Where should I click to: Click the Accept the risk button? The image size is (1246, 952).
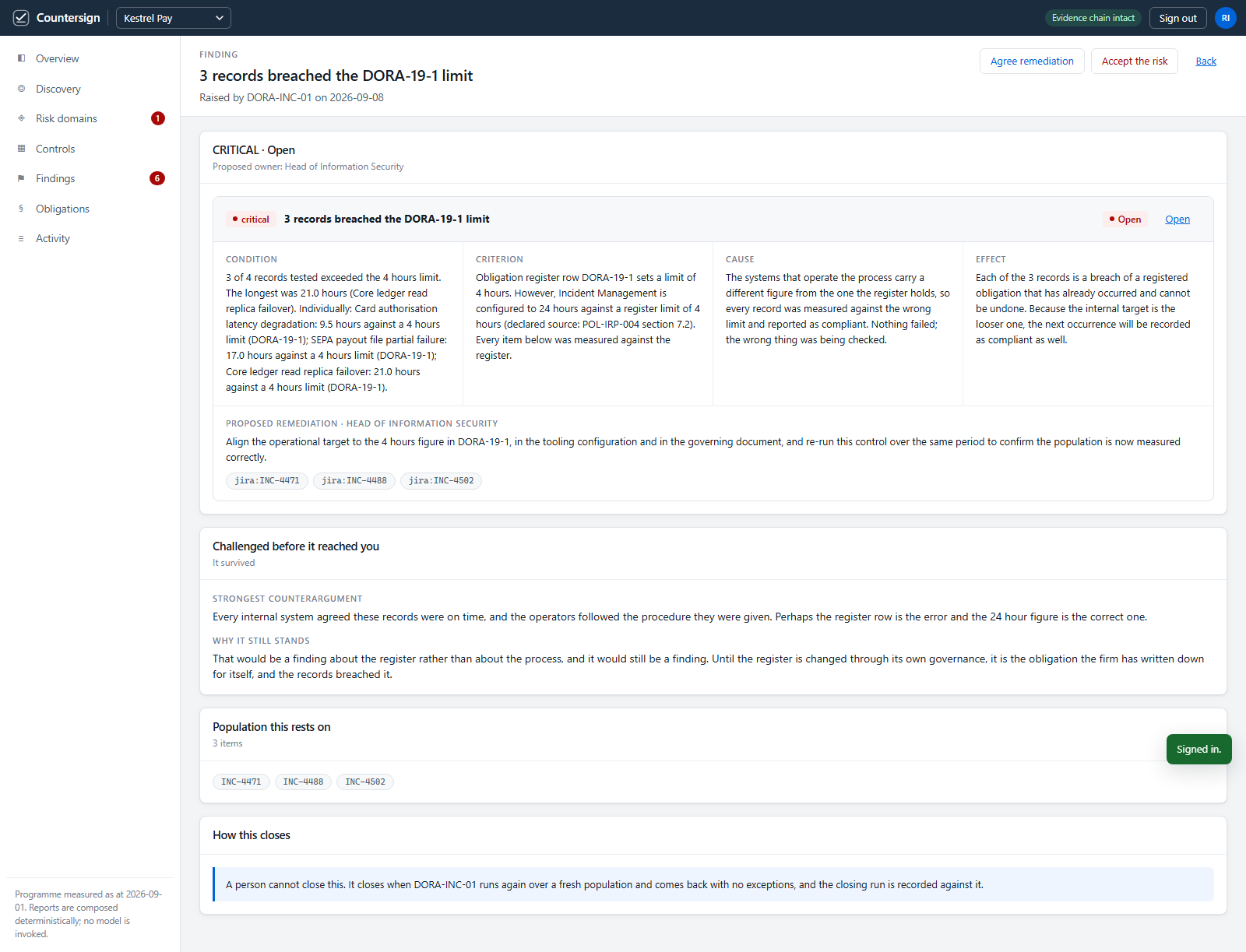point(1135,61)
